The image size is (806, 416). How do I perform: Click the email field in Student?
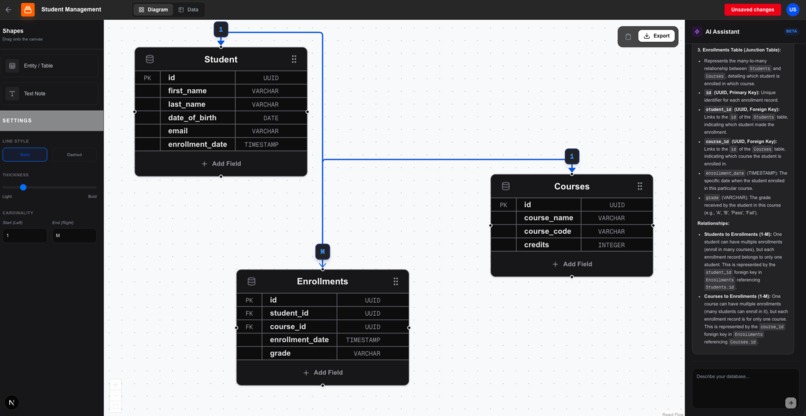click(x=178, y=131)
